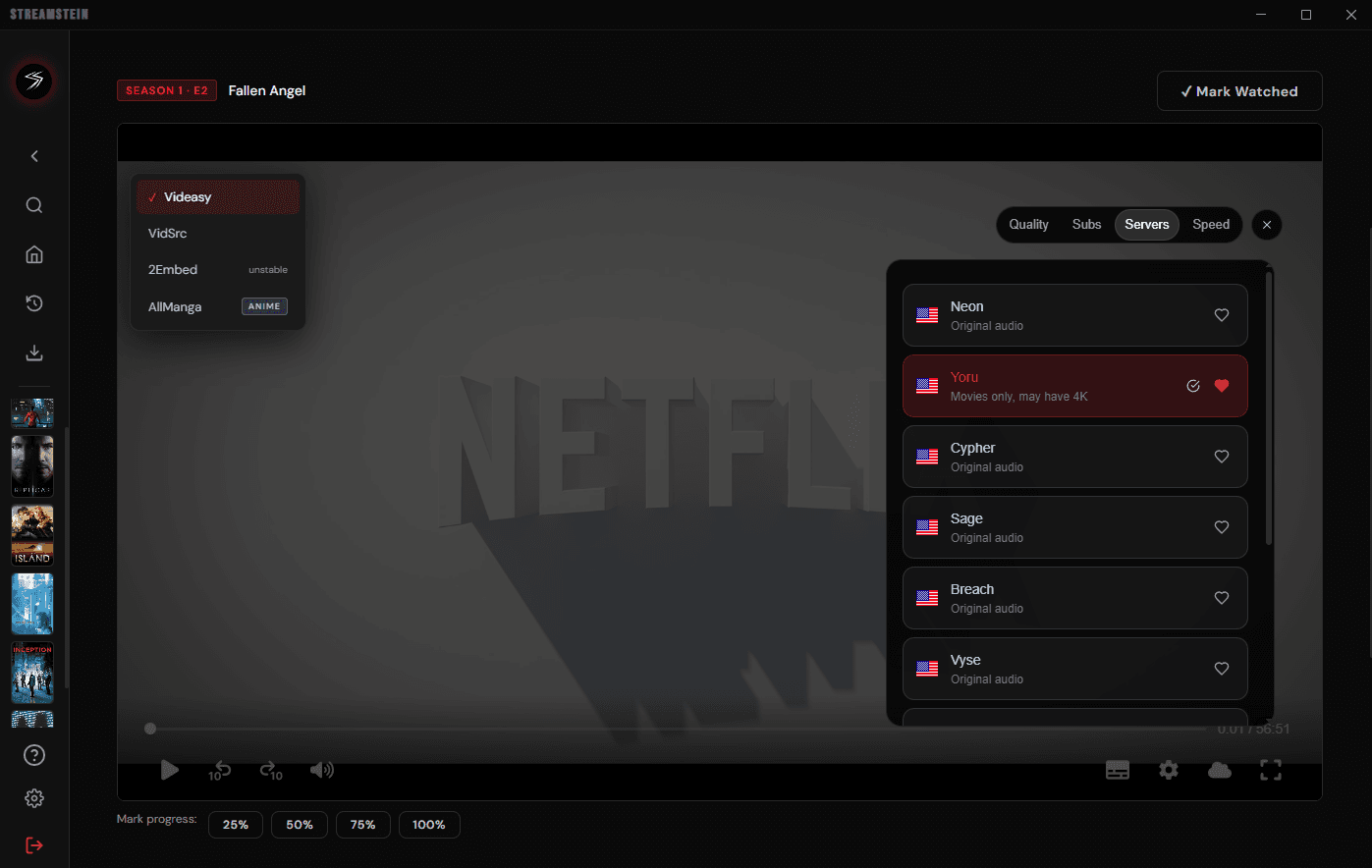Choose Videasy source in dropdown
1372x868 pixels.
218,197
